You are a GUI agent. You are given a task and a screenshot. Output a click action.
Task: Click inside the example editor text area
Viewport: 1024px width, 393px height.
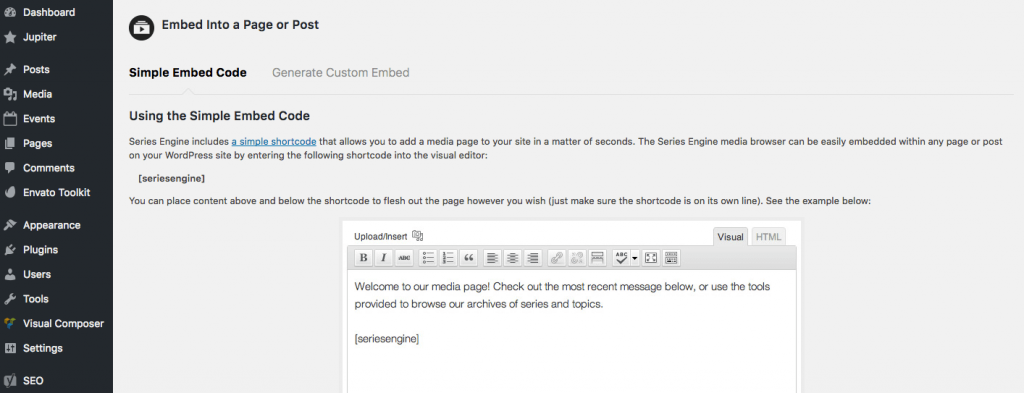571,332
